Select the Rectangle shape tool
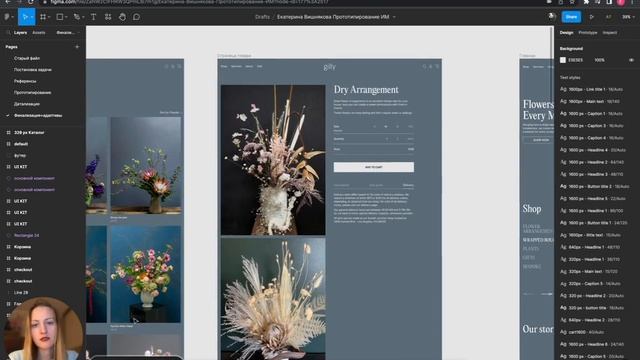 click(x=60, y=17)
